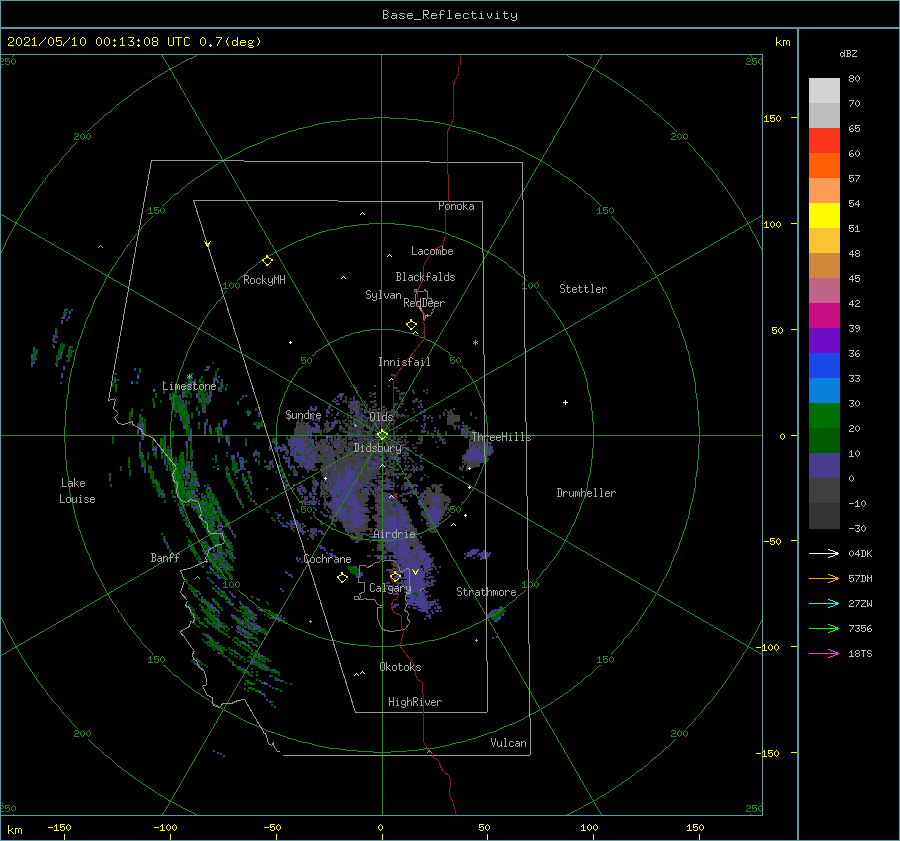This screenshot has width=900, height=841.
Task: Click the -150 tick on the bottom axis
Action: (60, 827)
